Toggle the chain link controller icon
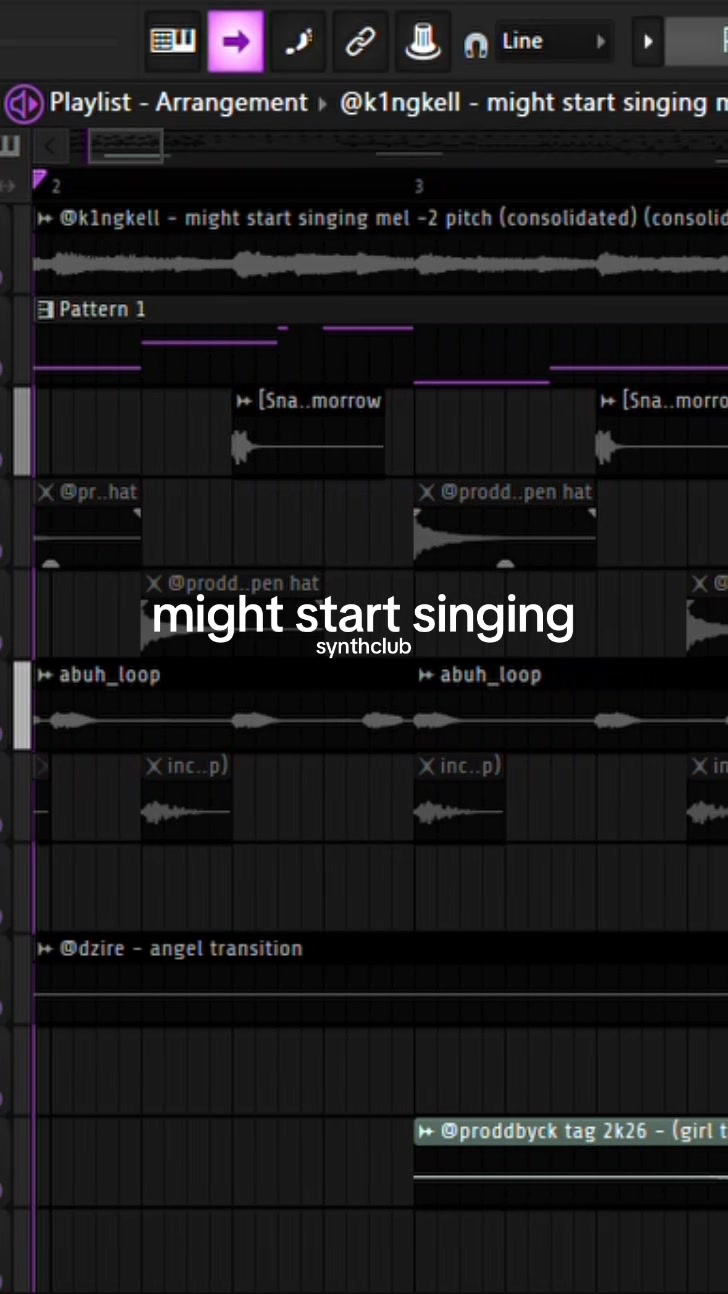 (360, 41)
